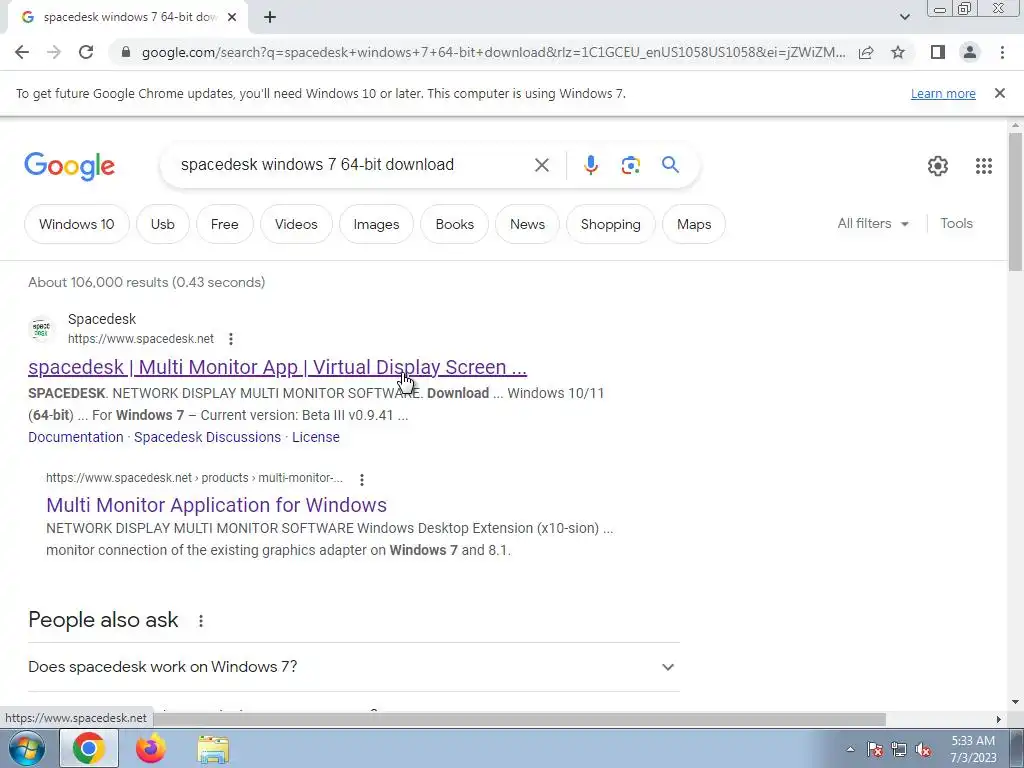The height and width of the screenshot is (768, 1024).
Task: Click the scroll right arrow
Action: pos(998,719)
